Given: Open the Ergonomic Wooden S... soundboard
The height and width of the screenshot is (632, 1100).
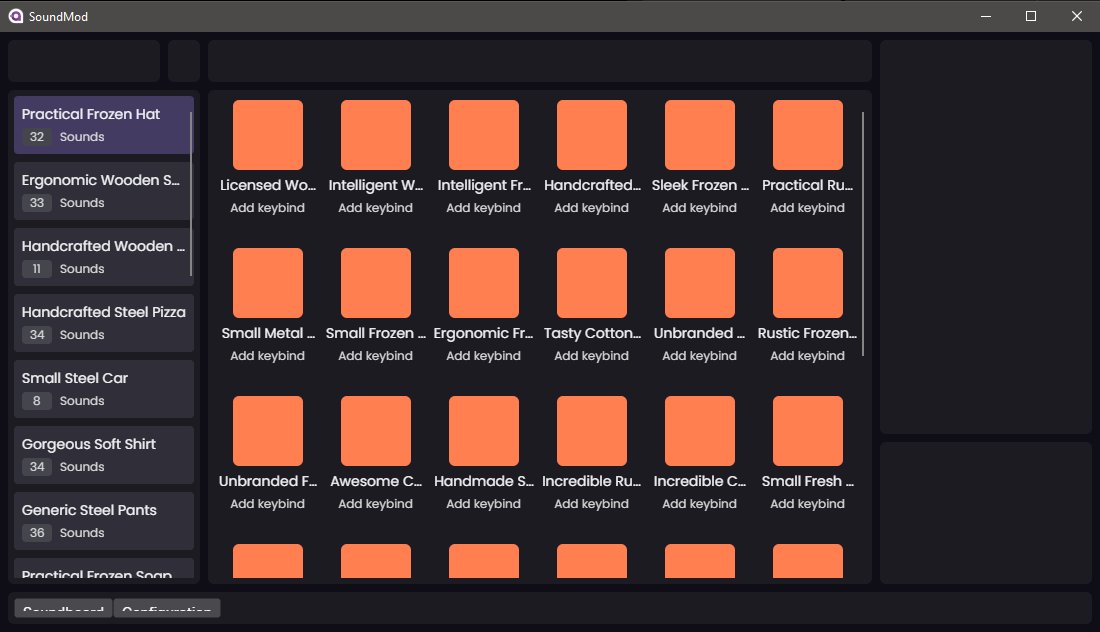Looking at the screenshot, I should [104, 191].
